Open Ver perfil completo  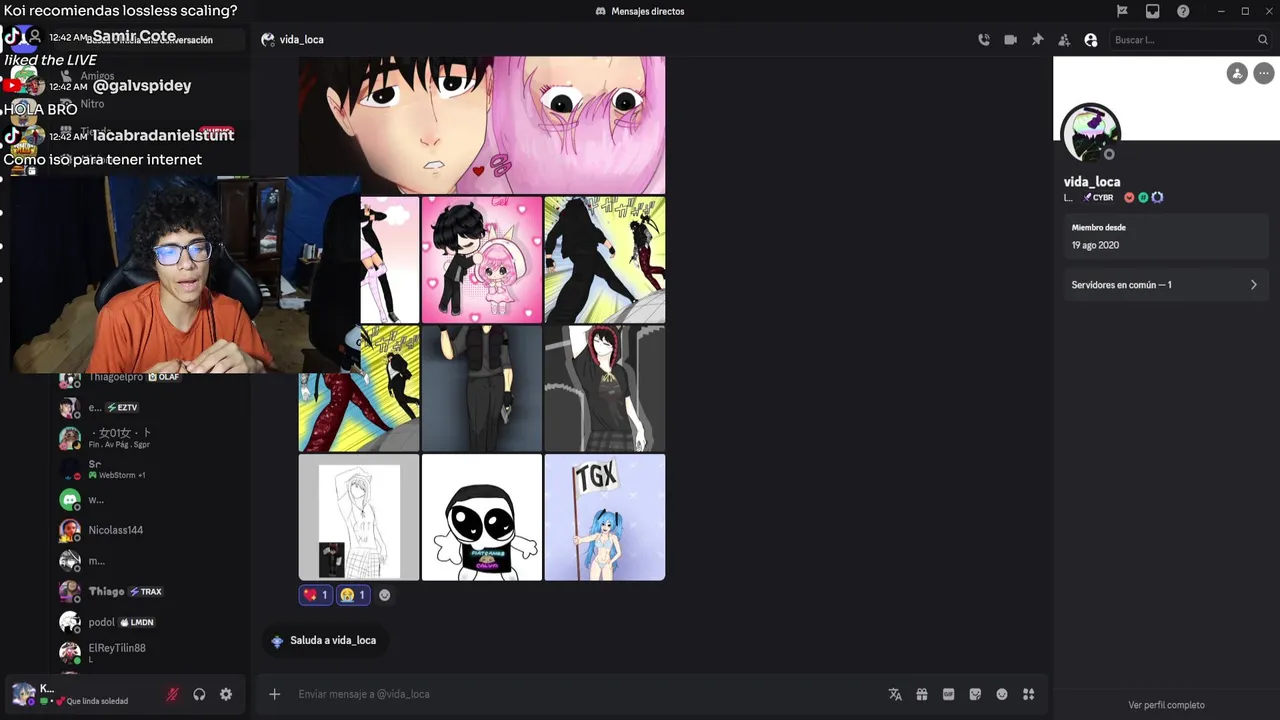pyautogui.click(x=1166, y=705)
